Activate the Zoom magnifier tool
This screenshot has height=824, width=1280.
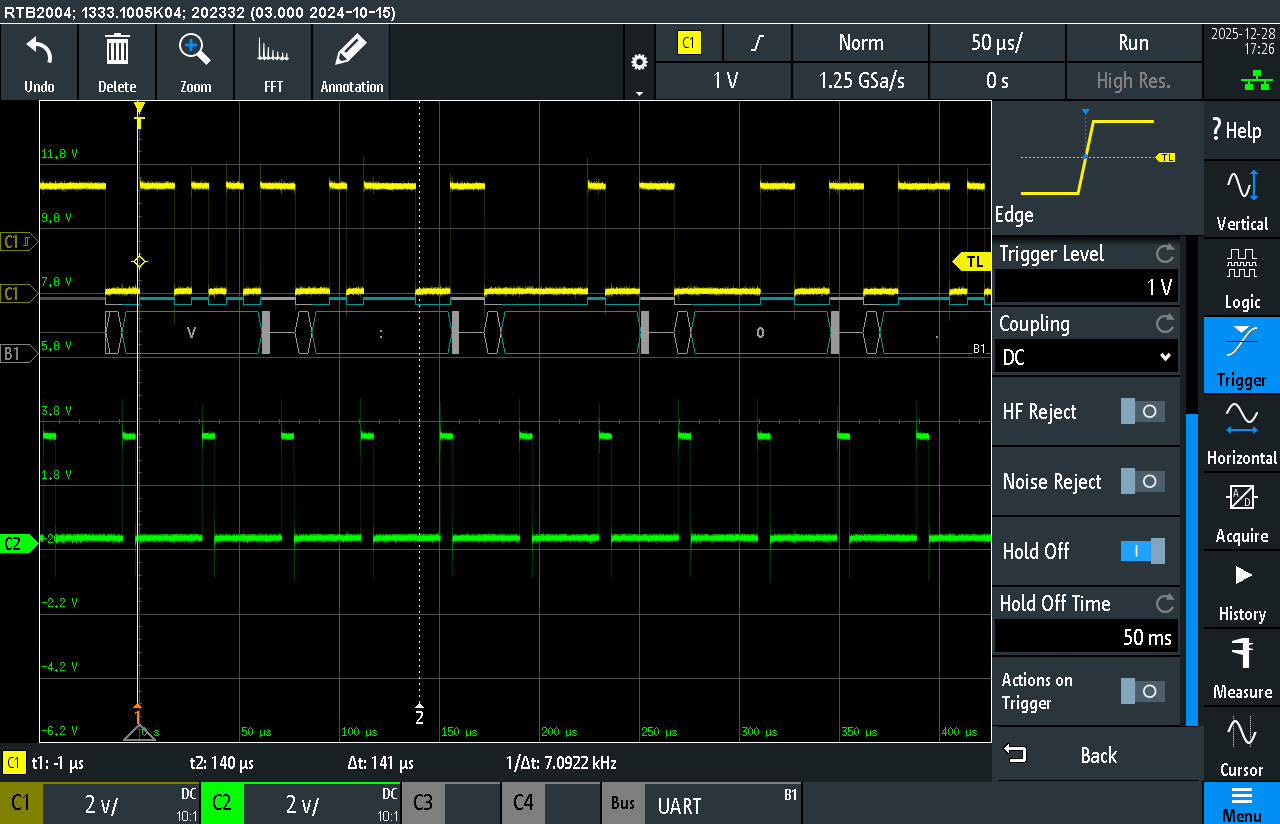tap(195, 62)
